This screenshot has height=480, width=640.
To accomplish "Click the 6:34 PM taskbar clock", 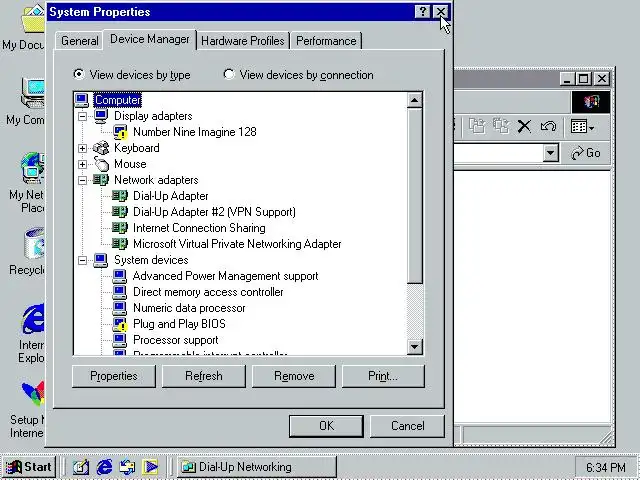I will pos(605,467).
